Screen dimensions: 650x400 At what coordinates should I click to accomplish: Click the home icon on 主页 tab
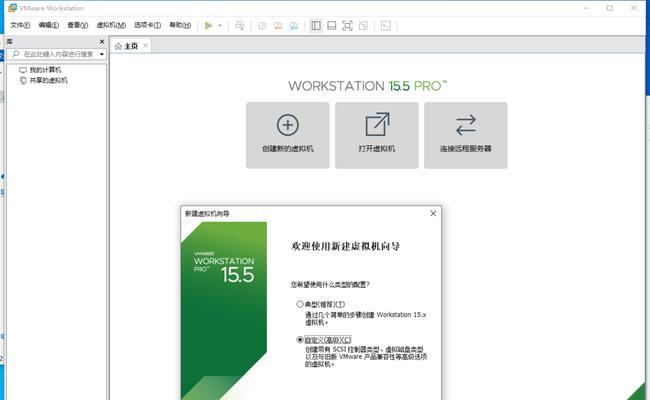tap(118, 46)
